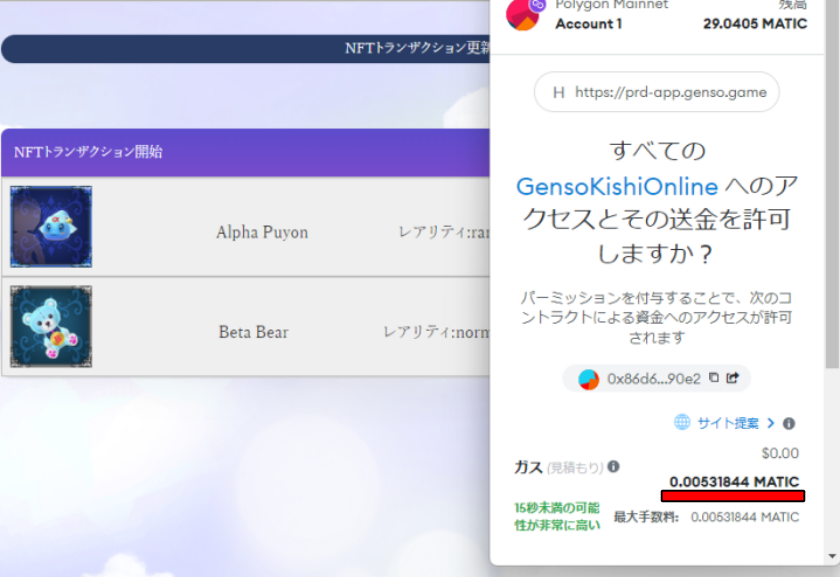Click the globe icon beside サイト提案
Screen dimensions: 840x577
coord(682,422)
